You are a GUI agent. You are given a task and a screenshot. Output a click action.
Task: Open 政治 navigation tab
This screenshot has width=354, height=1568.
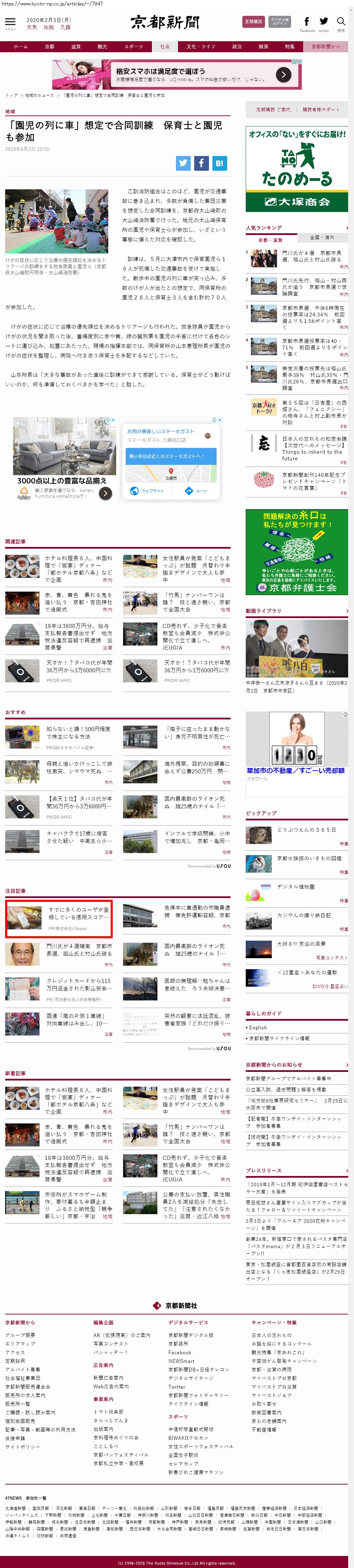tap(237, 46)
